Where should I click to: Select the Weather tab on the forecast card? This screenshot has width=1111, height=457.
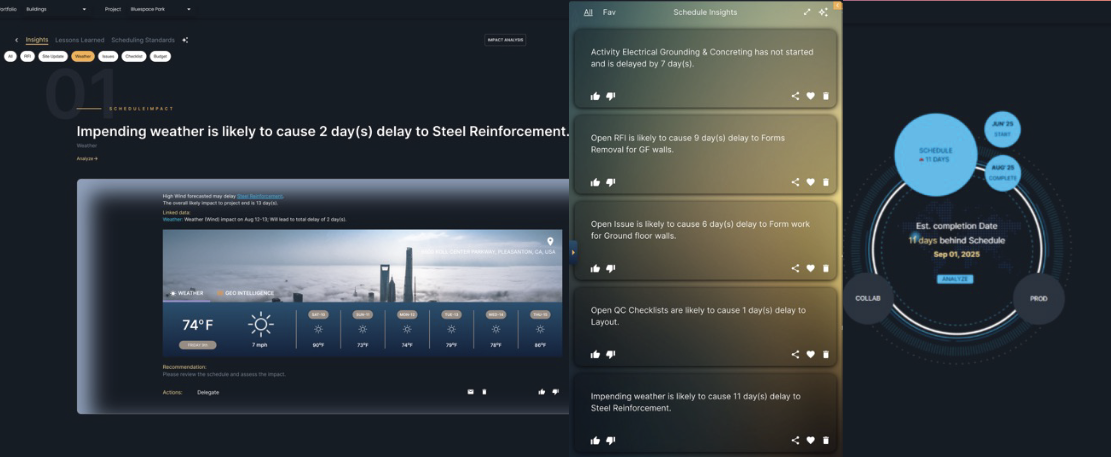point(186,293)
